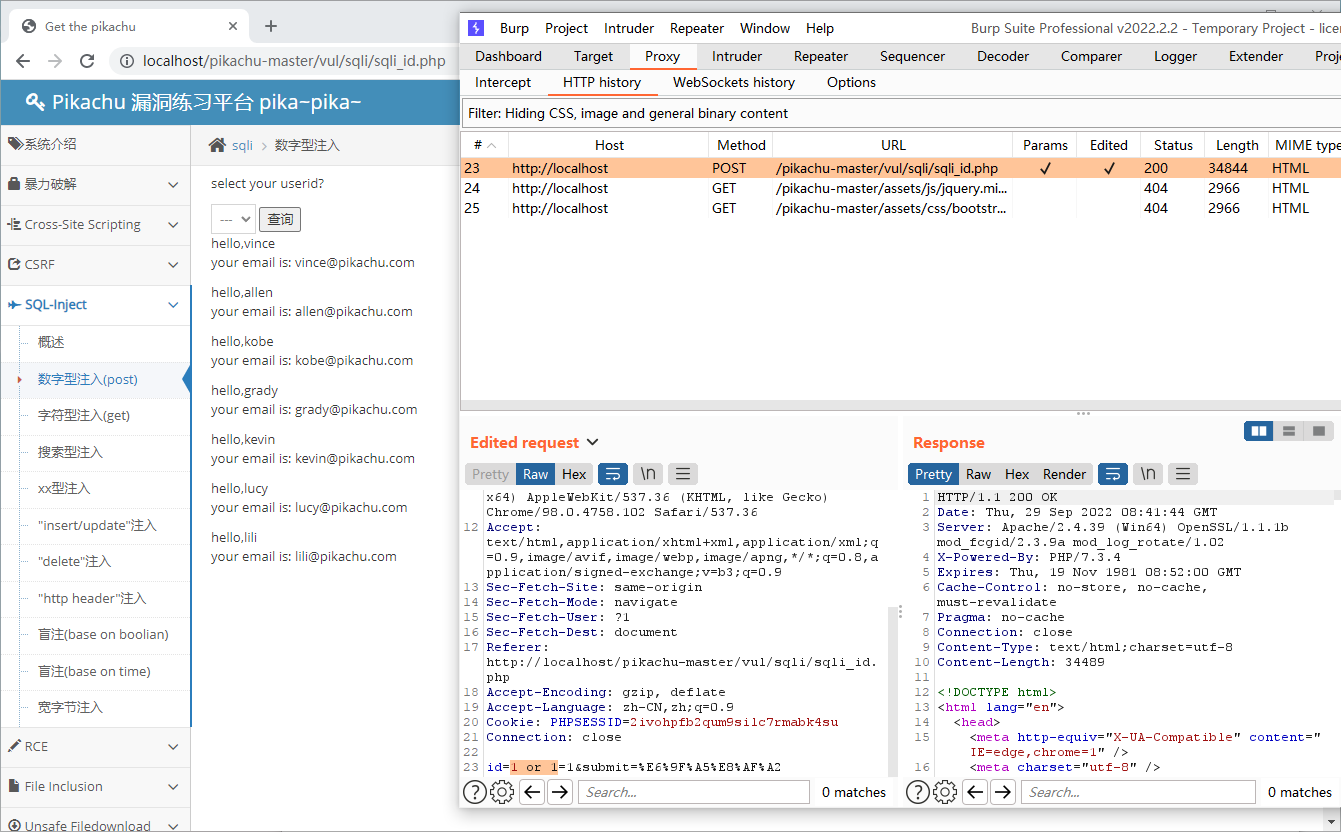
Task: Click the pane divider between request and response
Action: tap(898, 610)
